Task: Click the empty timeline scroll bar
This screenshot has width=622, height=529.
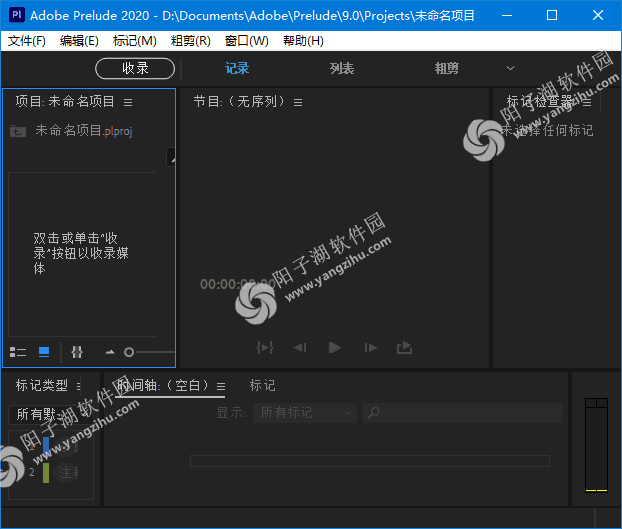Action: [x=370, y=461]
